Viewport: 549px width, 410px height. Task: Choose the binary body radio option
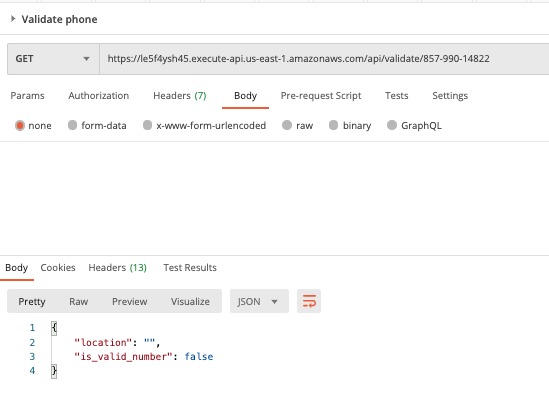[334, 125]
